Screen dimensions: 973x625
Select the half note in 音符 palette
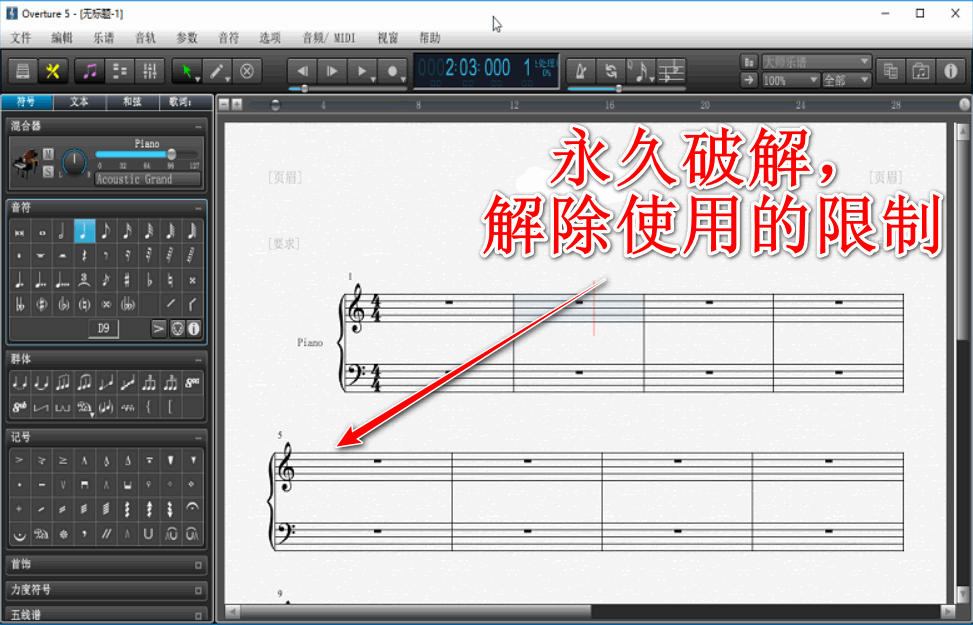[x=62, y=232]
